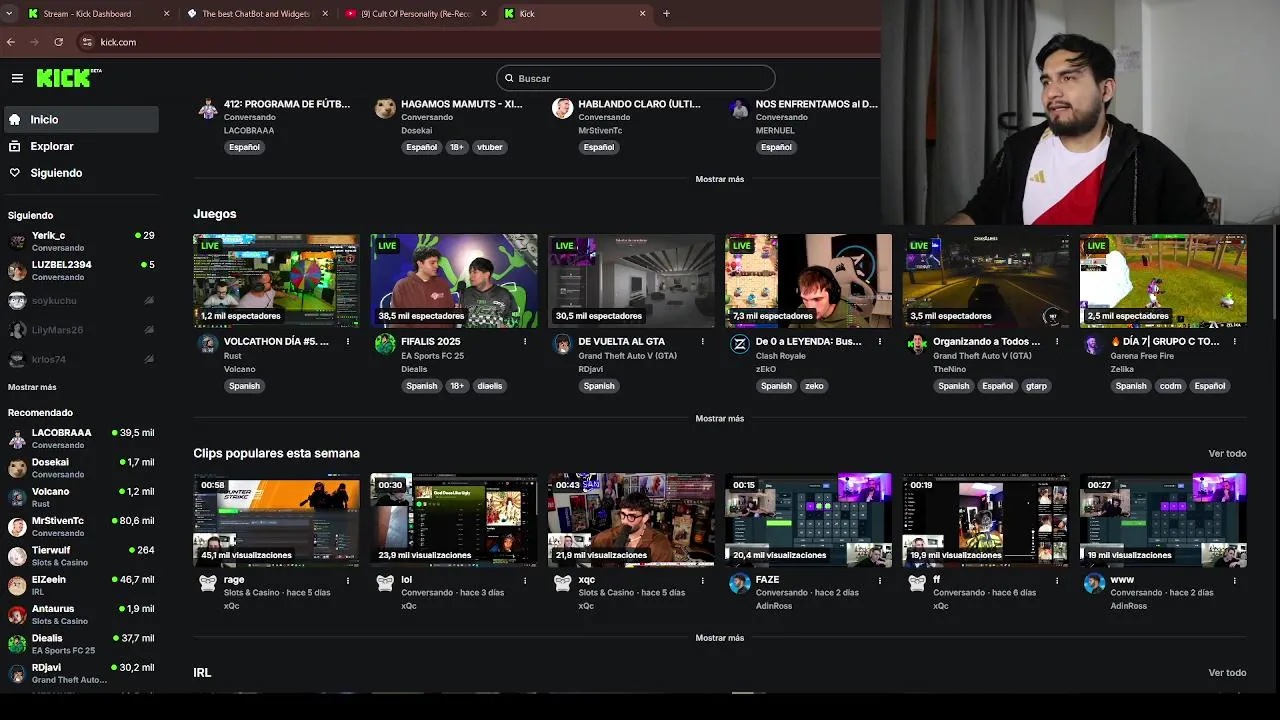This screenshot has height=720, width=1280.
Task: Click zEkO avatar under De 0 a LEYENDA
Action: 740,344
